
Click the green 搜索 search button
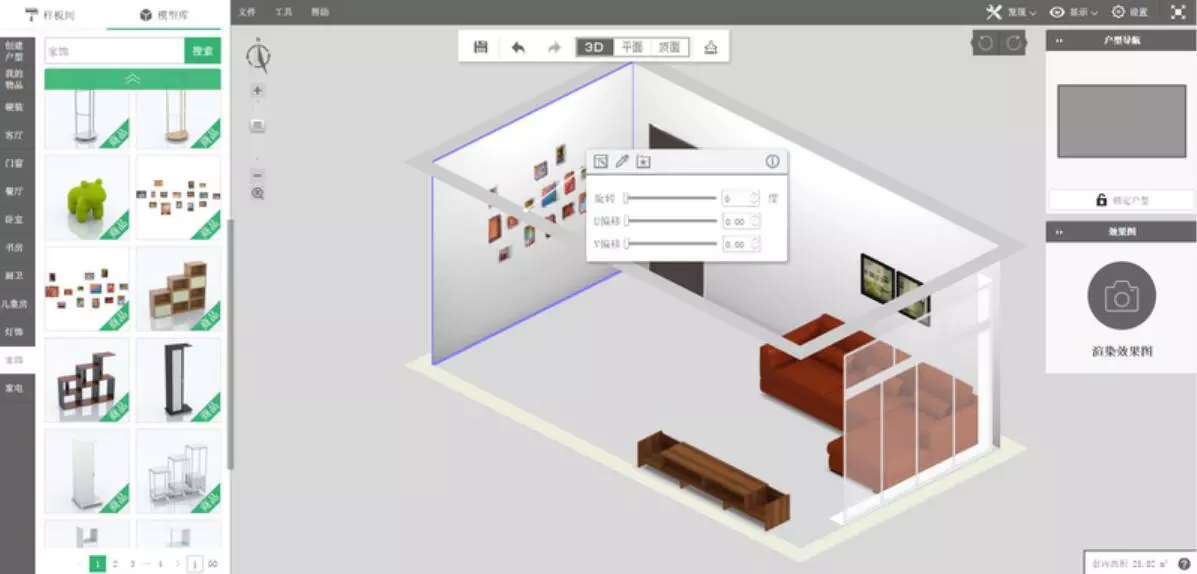(202, 51)
